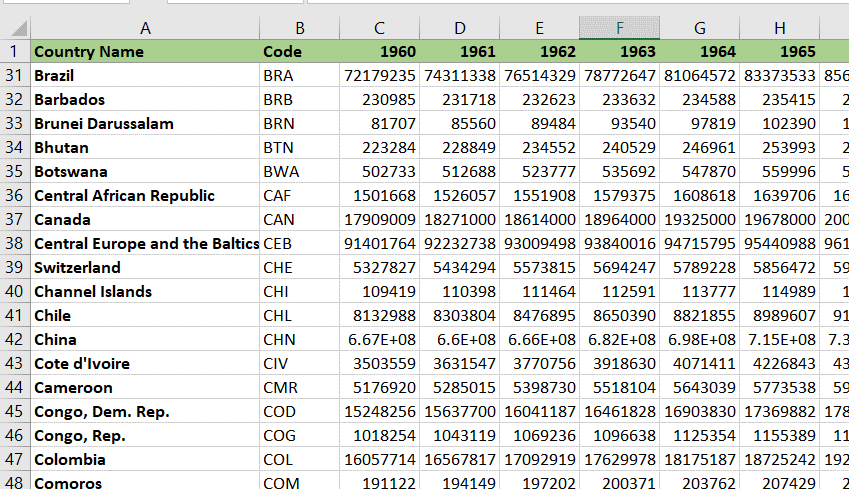Select the Channel Islands cell

[145, 291]
